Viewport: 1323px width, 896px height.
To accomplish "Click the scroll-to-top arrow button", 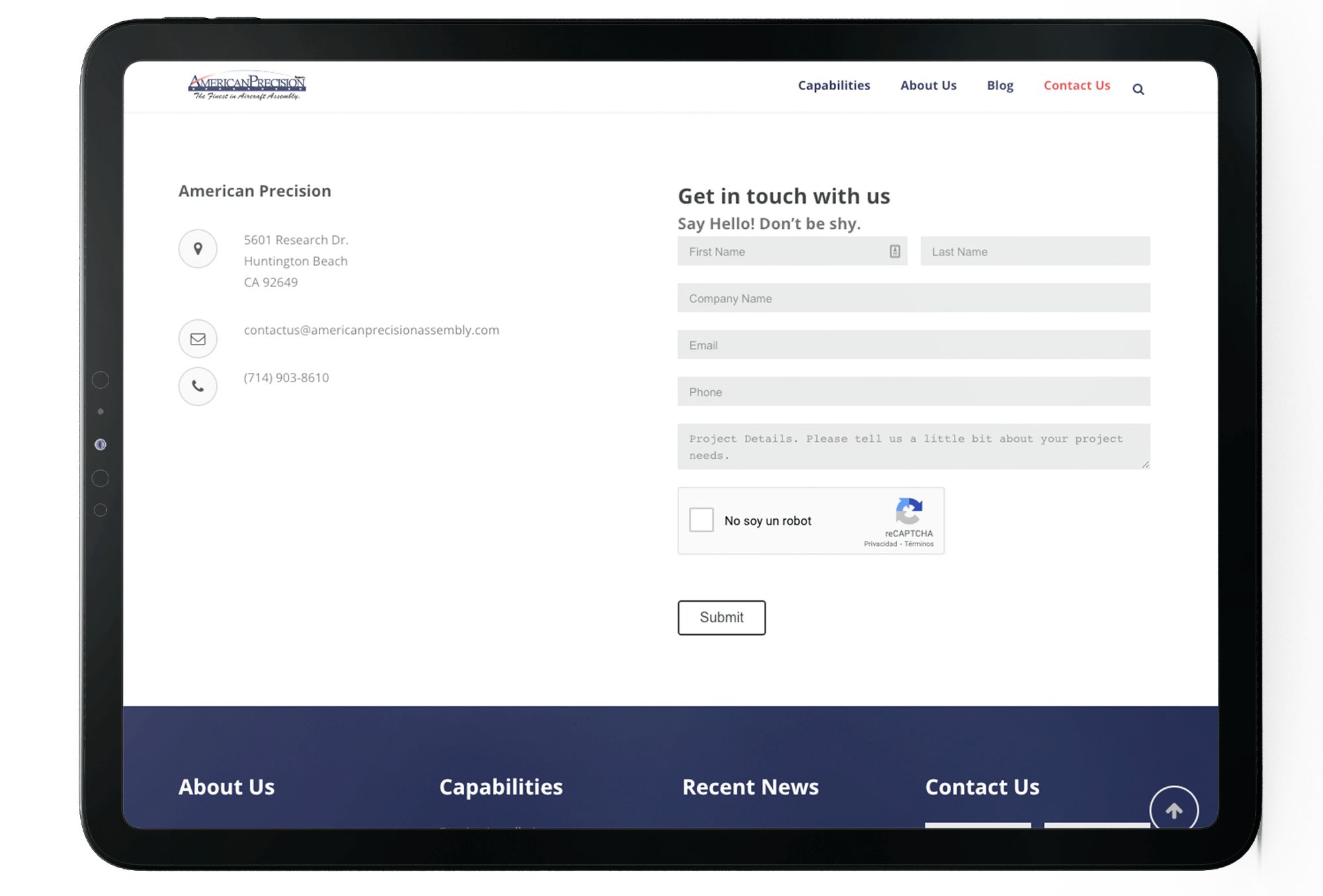I will [x=1175, y=809].
